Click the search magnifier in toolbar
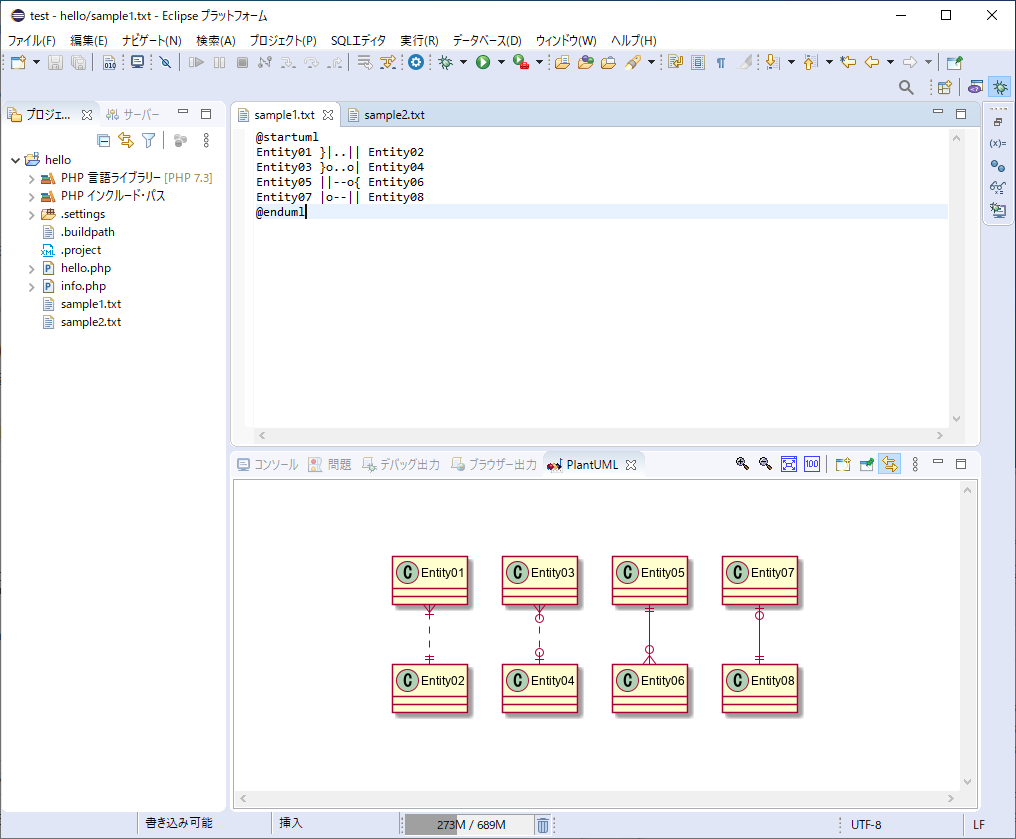 (x=906, y=87)
